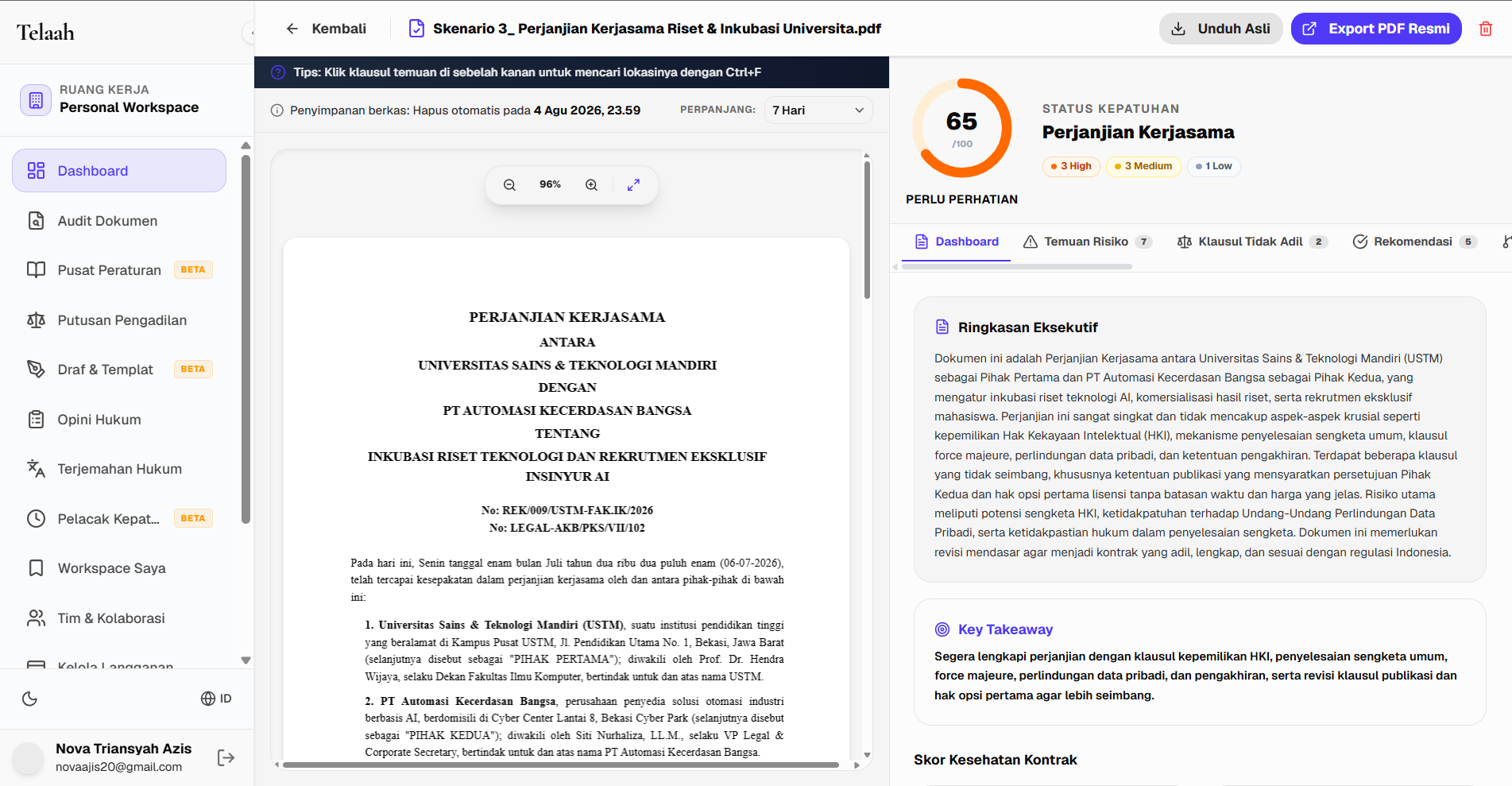This screenshot has width=1512, height=786.
Task: Switch to the Rekomendasi tab
Action: click(x=1415, y=242)
